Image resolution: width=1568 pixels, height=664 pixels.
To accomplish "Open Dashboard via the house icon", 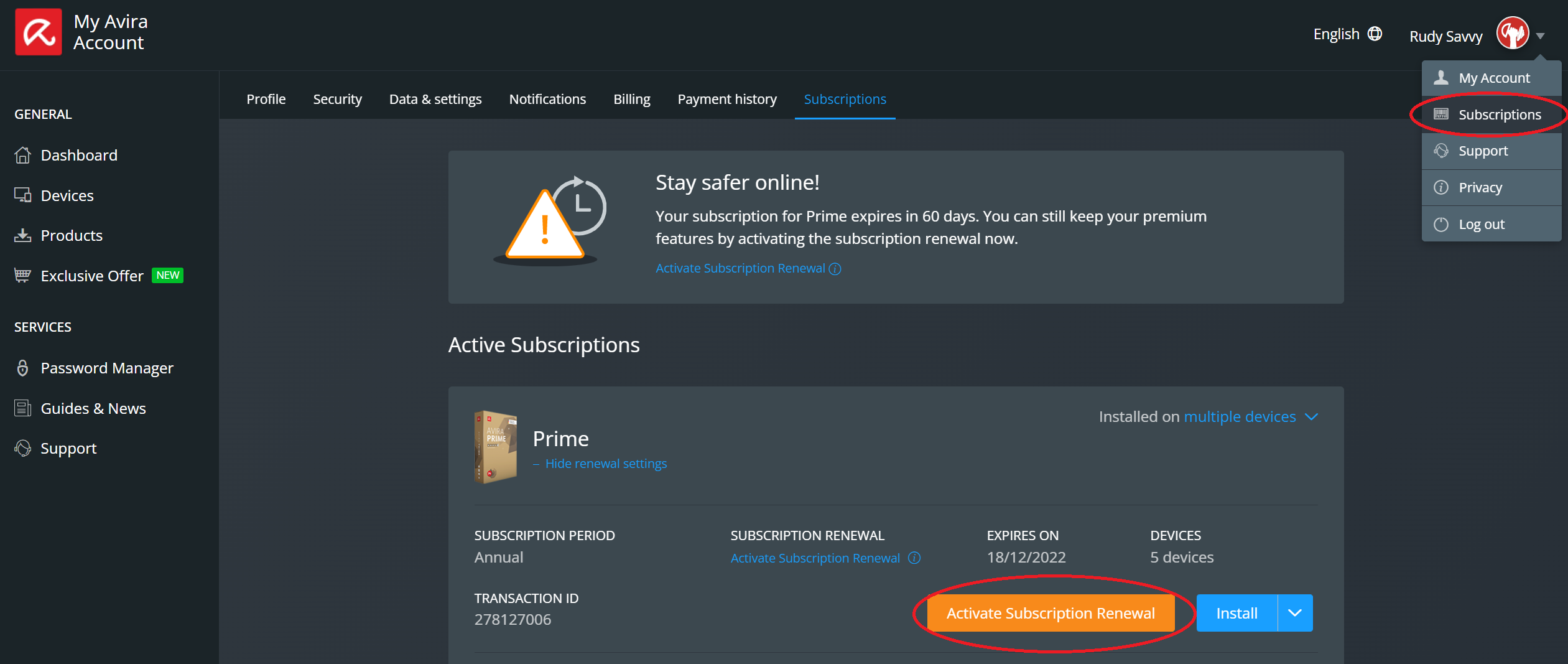I will (x=22, y=155).
